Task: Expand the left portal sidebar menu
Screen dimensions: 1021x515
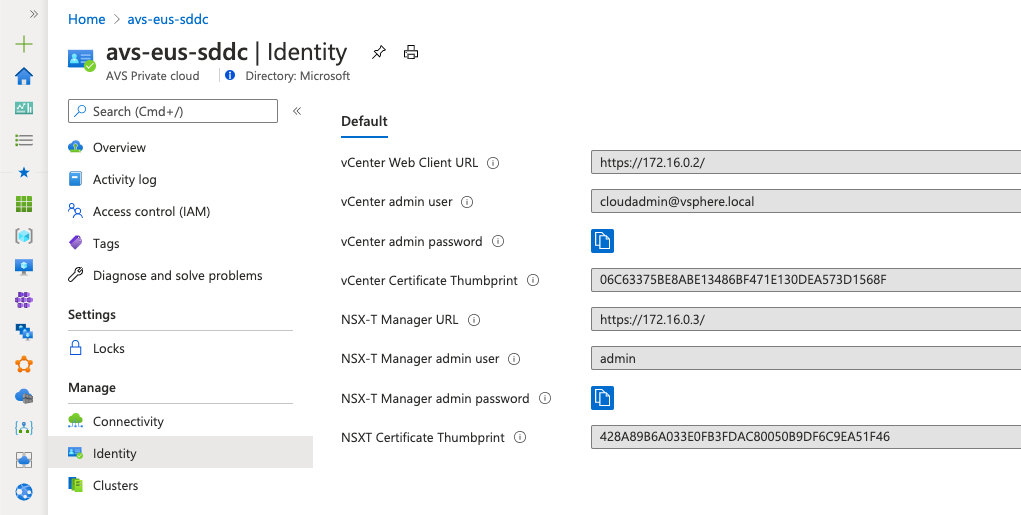Action: coord(32,15)
